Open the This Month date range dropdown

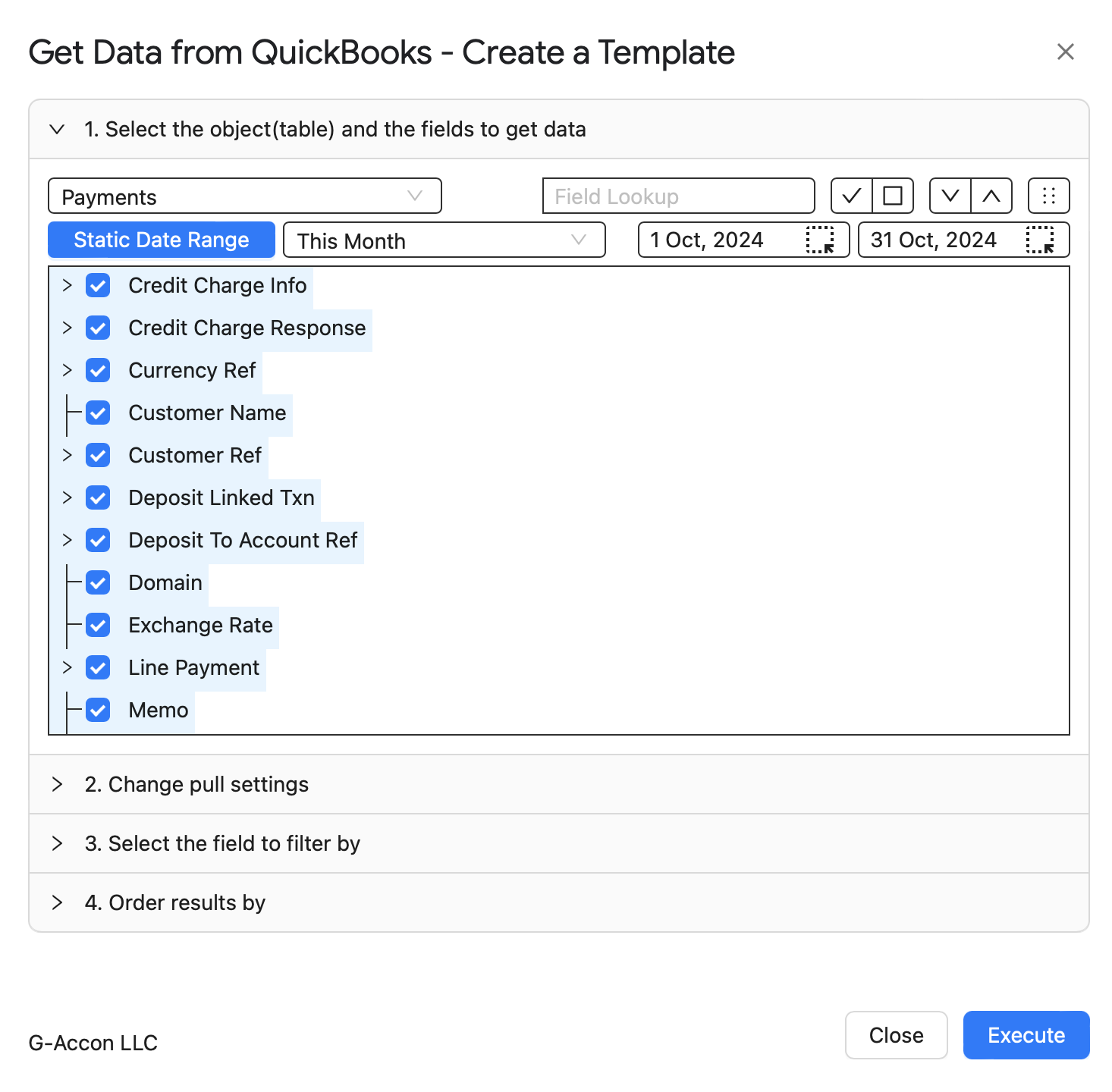(x=444, y=240)
